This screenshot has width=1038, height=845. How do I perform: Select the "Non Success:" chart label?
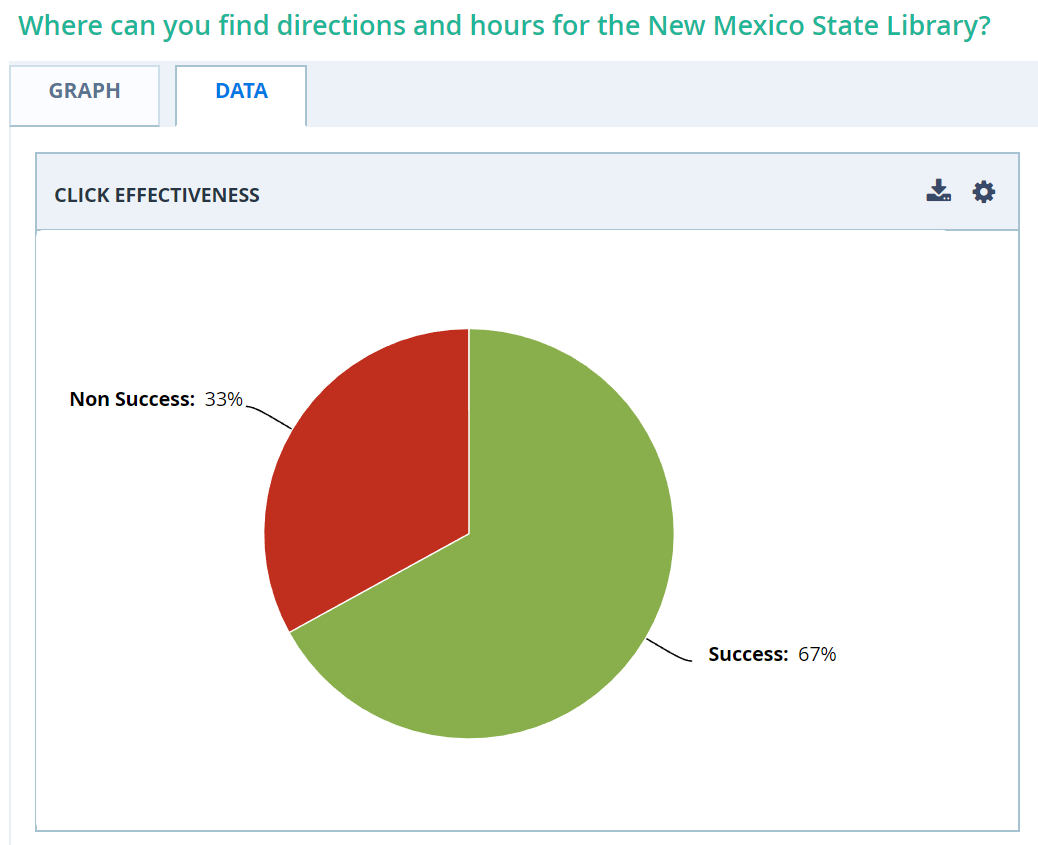pos(132,399)
